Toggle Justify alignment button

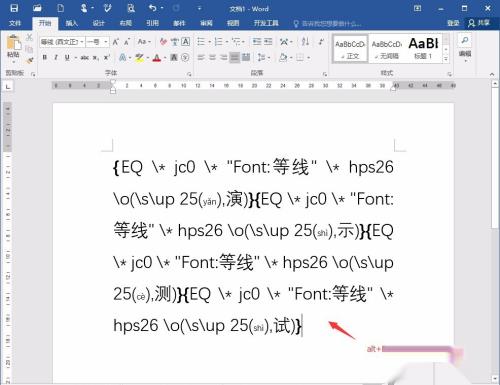coord(235,58)
